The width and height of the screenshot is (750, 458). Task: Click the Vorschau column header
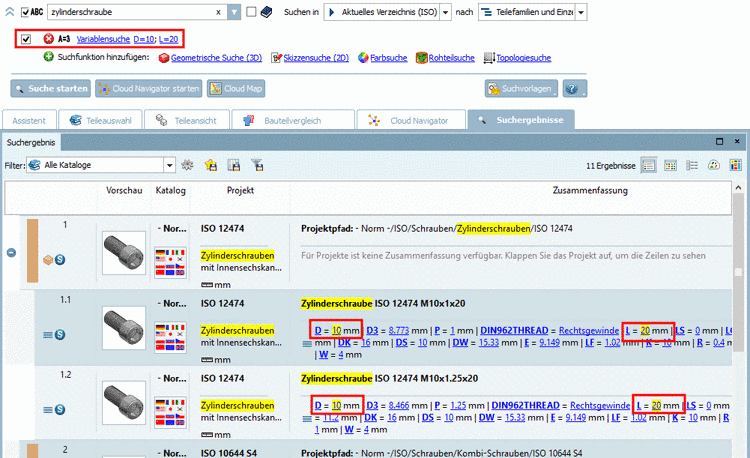tap(124, 191)
